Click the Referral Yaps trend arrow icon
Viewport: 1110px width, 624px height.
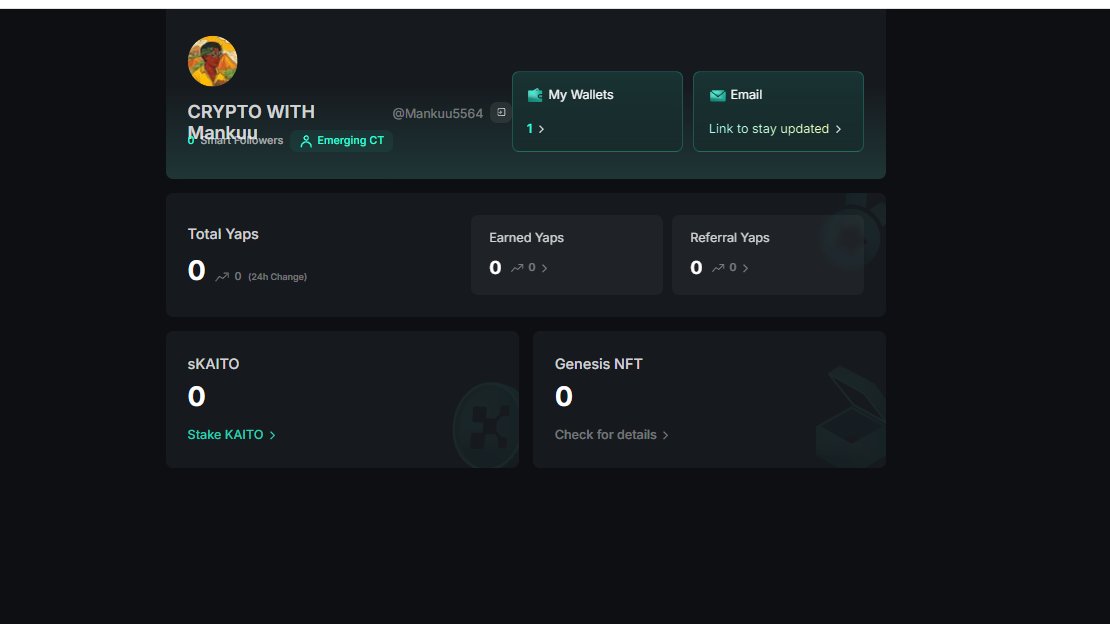(719, 268)
